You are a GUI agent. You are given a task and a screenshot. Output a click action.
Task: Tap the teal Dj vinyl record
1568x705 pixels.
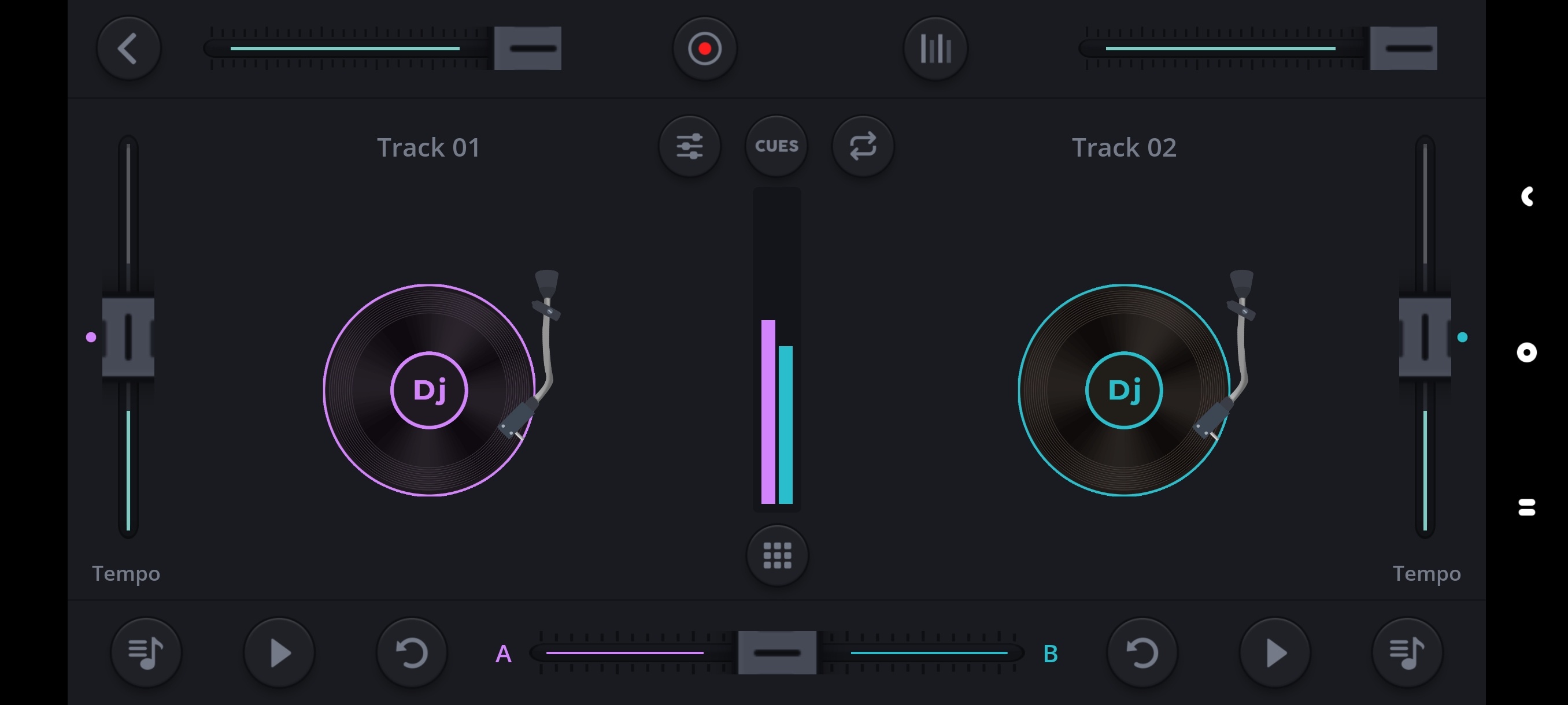point(1123,390)
